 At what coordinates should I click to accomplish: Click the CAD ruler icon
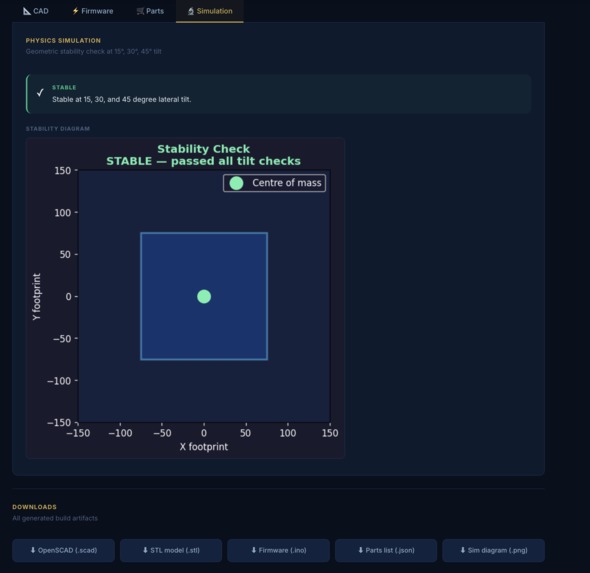[x=27, y=11]
